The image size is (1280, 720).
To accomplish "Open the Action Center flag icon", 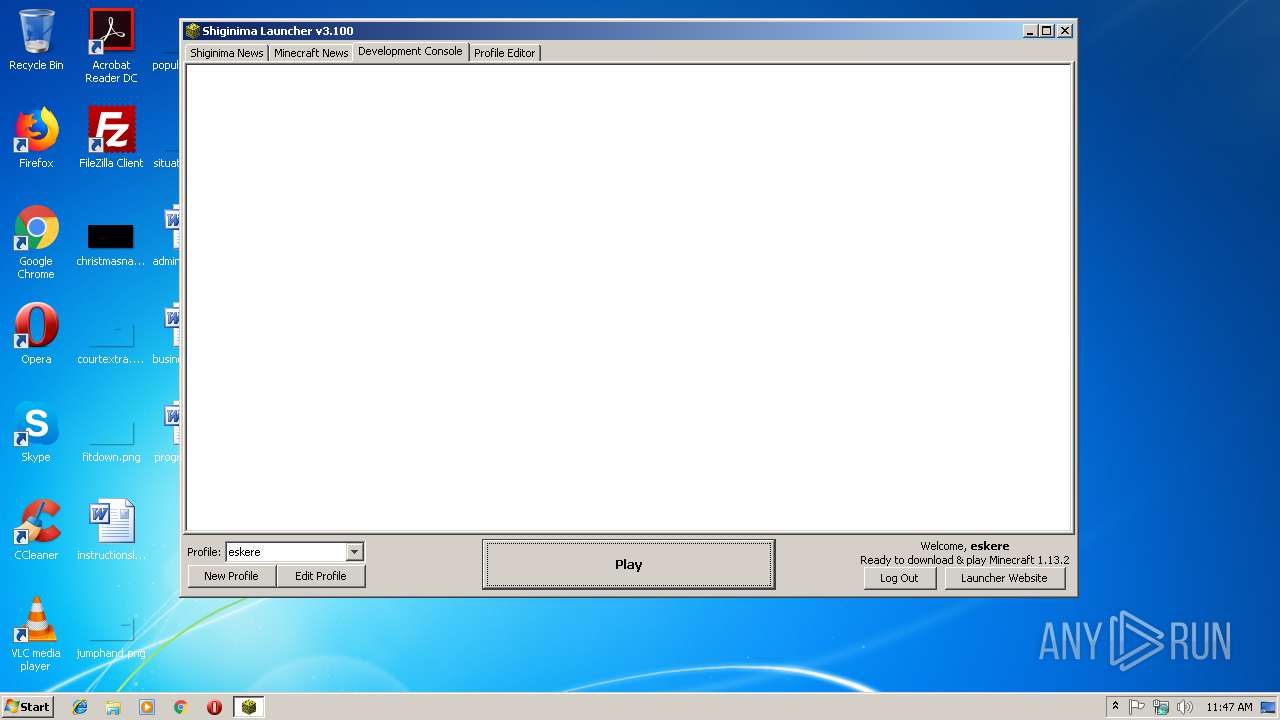I will pos(1137,707).
